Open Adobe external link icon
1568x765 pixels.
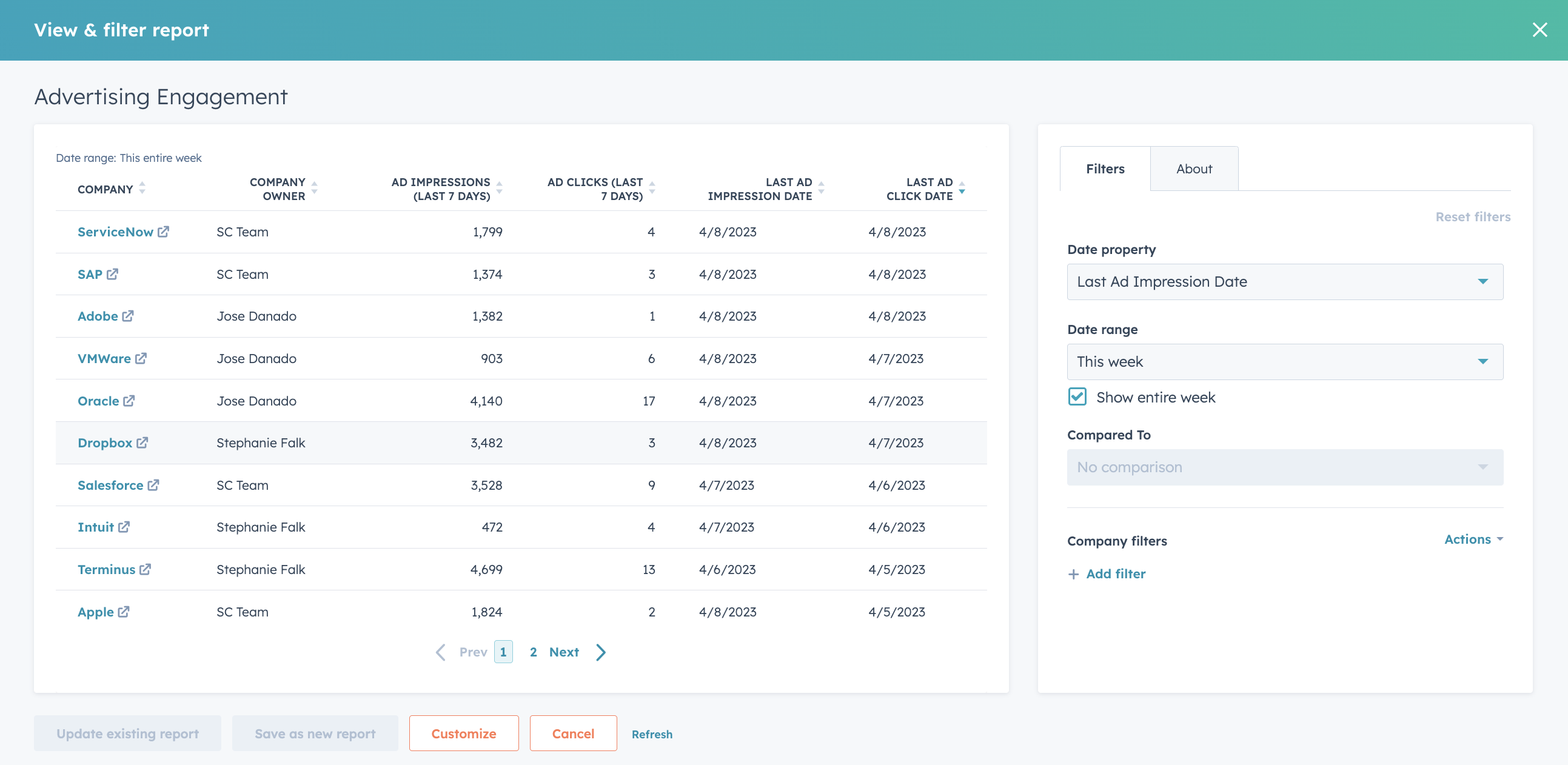pos(128,316)
